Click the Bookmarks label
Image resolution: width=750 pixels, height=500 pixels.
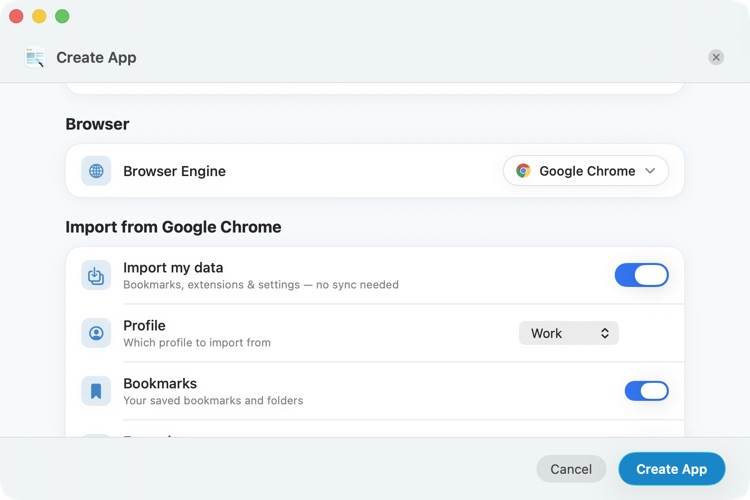[x=160, y=383]
